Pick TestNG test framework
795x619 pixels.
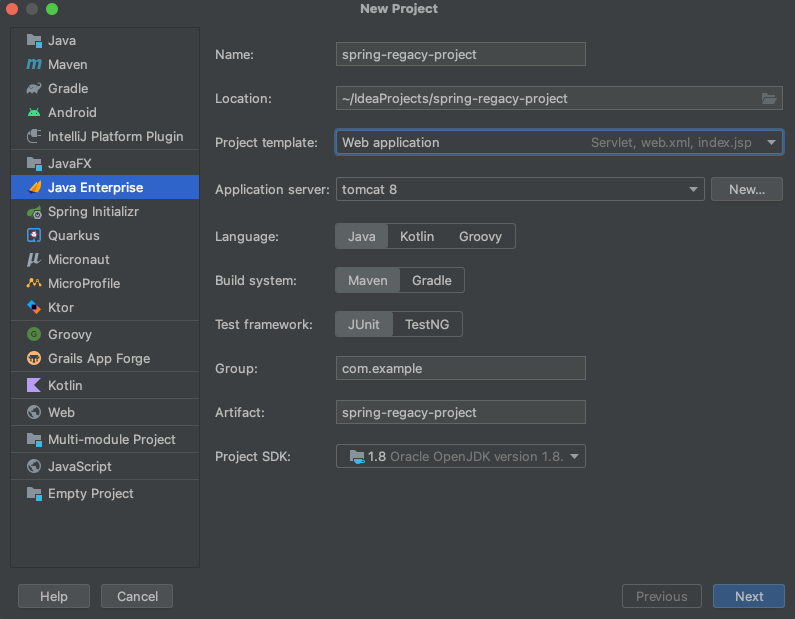tap(427, 324)
